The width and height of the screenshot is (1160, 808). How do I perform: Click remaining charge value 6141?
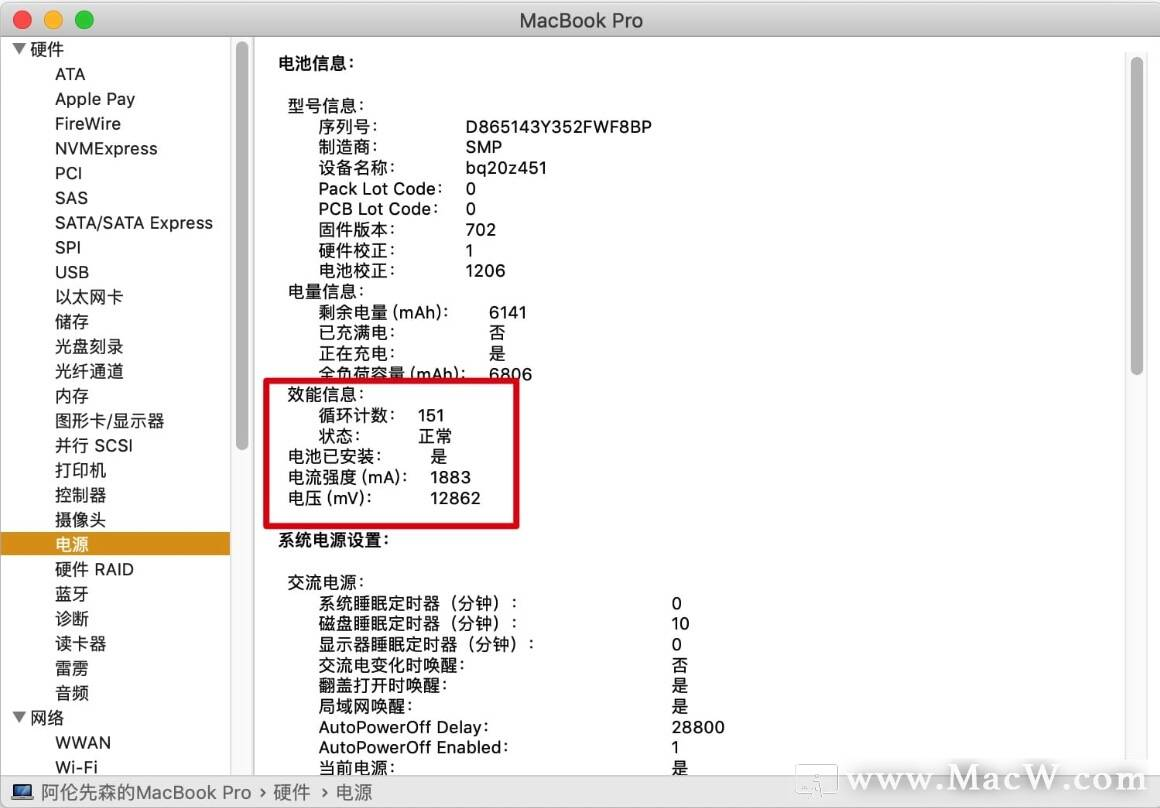(508, 312)
